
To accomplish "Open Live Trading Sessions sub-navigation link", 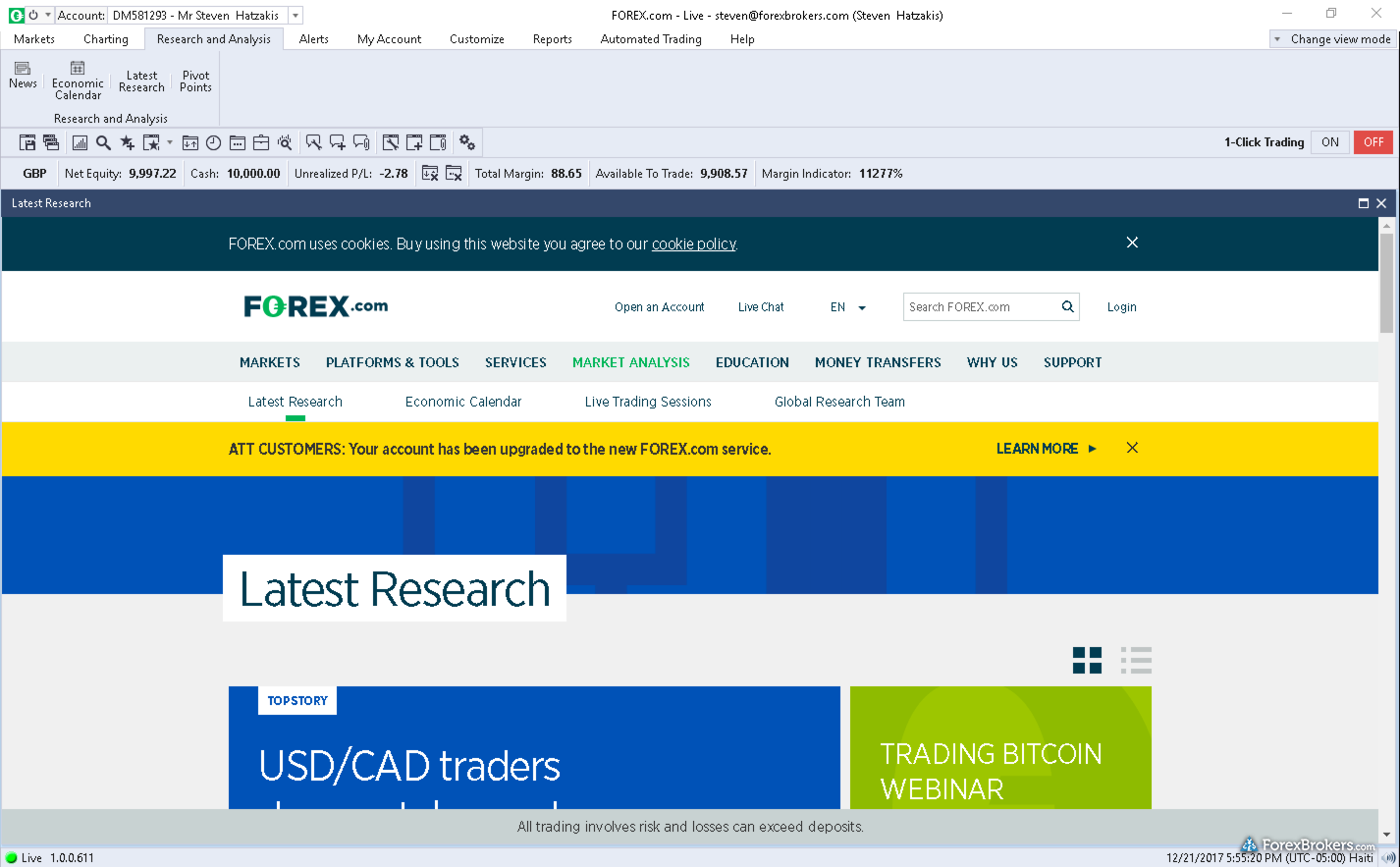I will pyautogui.click(x=648, y=402).
